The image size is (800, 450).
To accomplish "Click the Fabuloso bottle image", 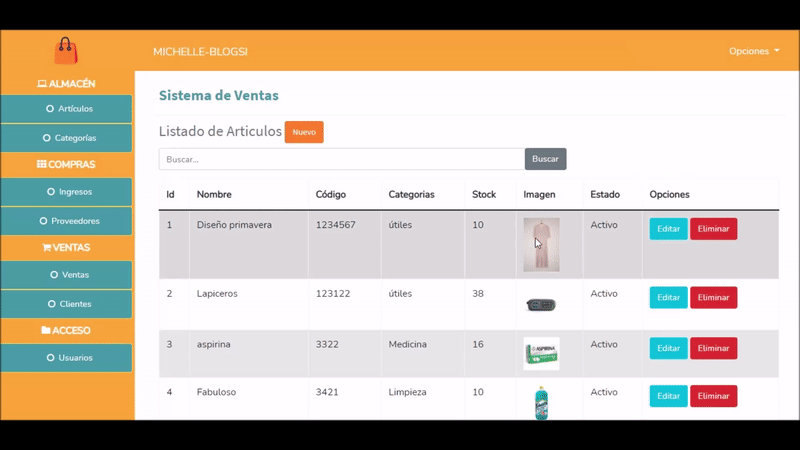I will click(541, 402).
